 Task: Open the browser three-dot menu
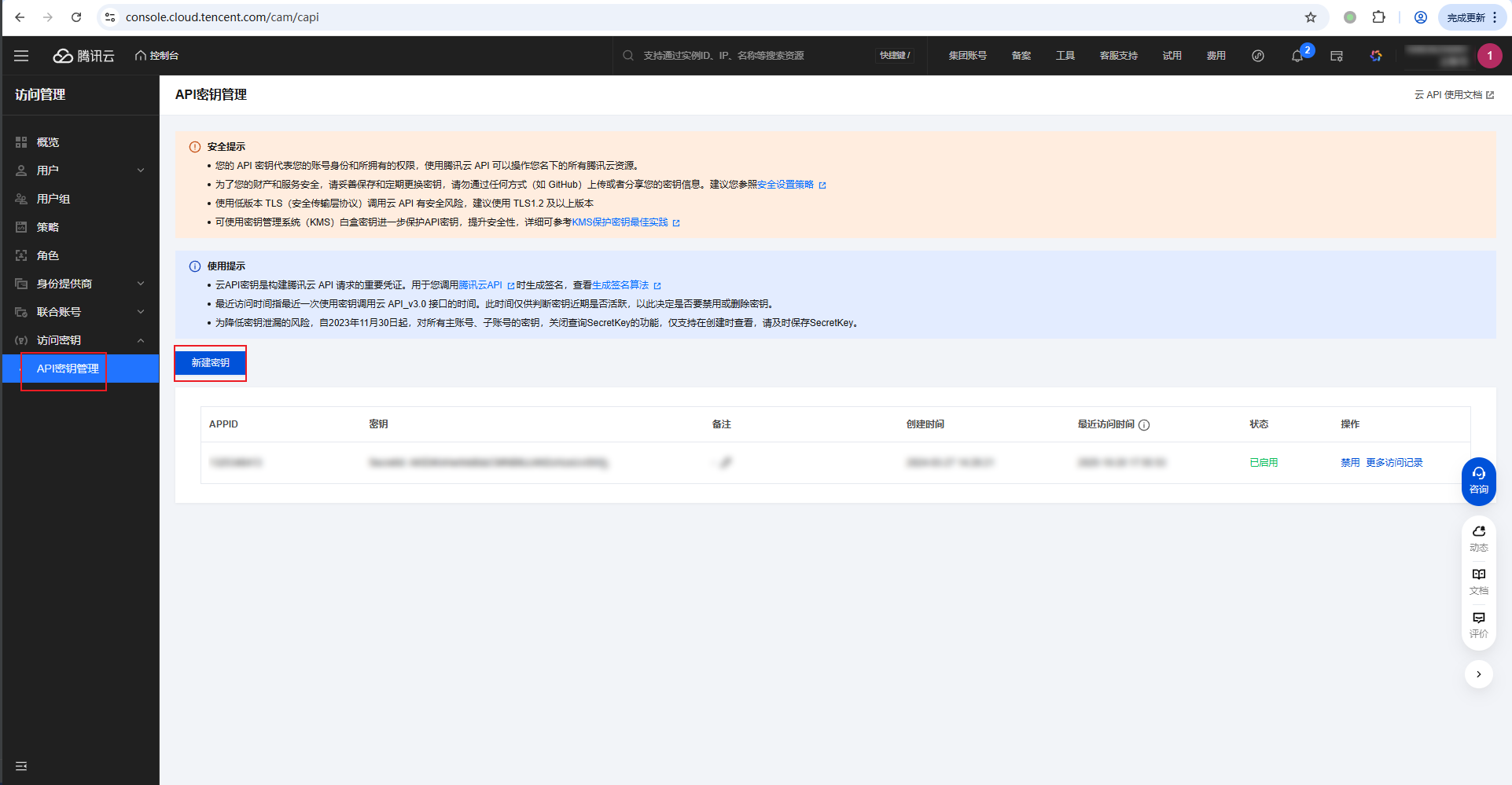1495,17
